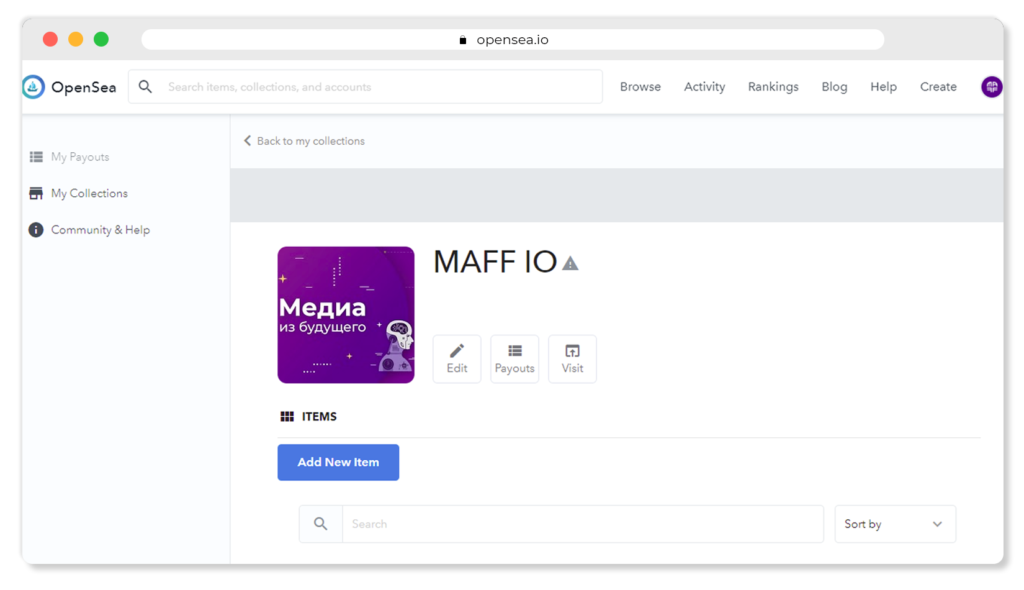The height and width of the screenshot is (590, 1024).
Task: Click the My Collections storefront icon
Action: click(36, 193)
